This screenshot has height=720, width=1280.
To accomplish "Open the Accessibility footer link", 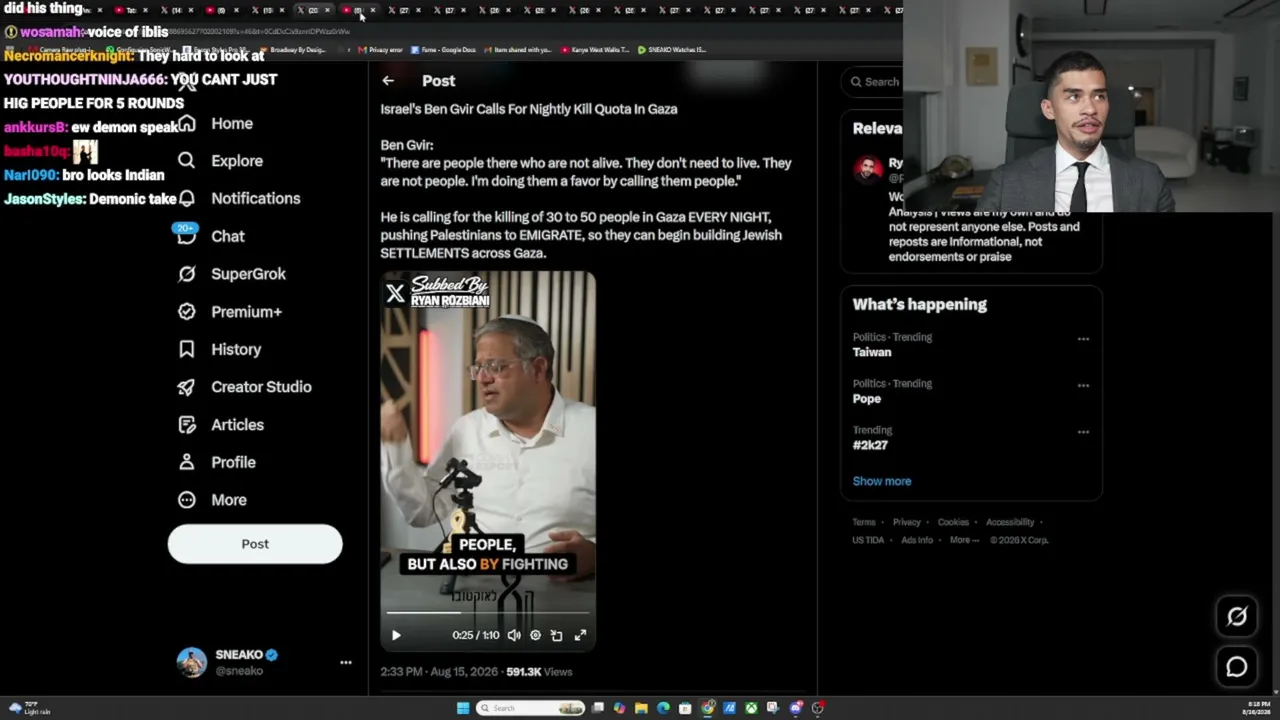I will click(1010, 522).
